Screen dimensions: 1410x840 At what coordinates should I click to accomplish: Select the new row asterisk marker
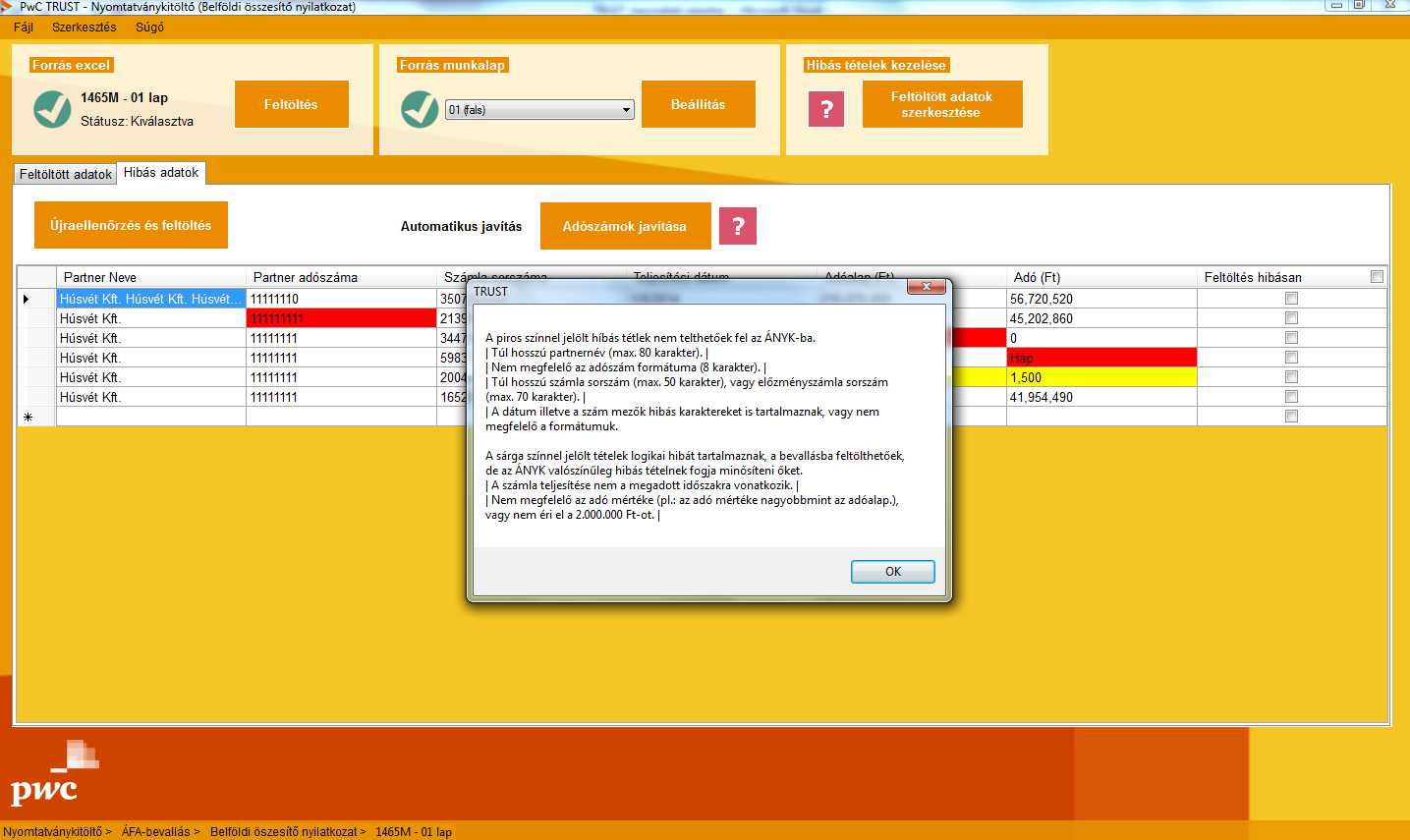[28, 417]
